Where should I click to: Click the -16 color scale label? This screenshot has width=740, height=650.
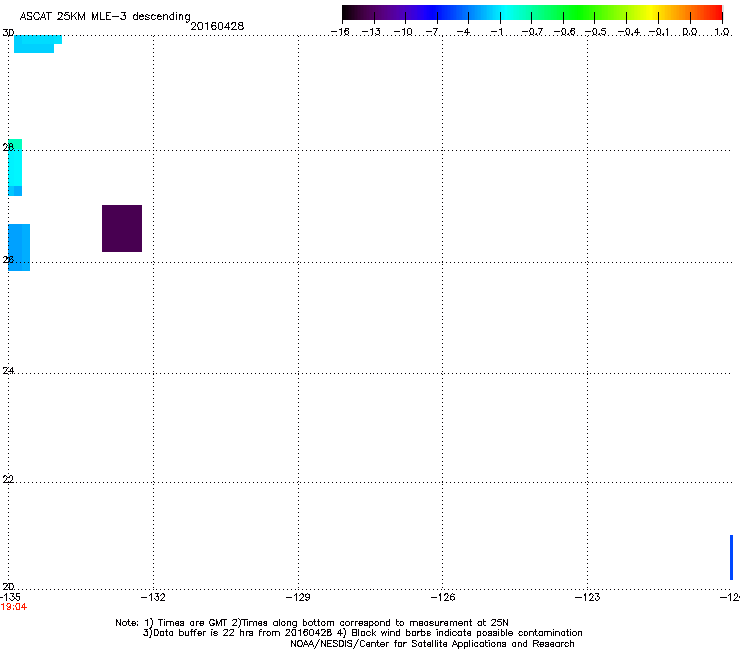point(340,32)
